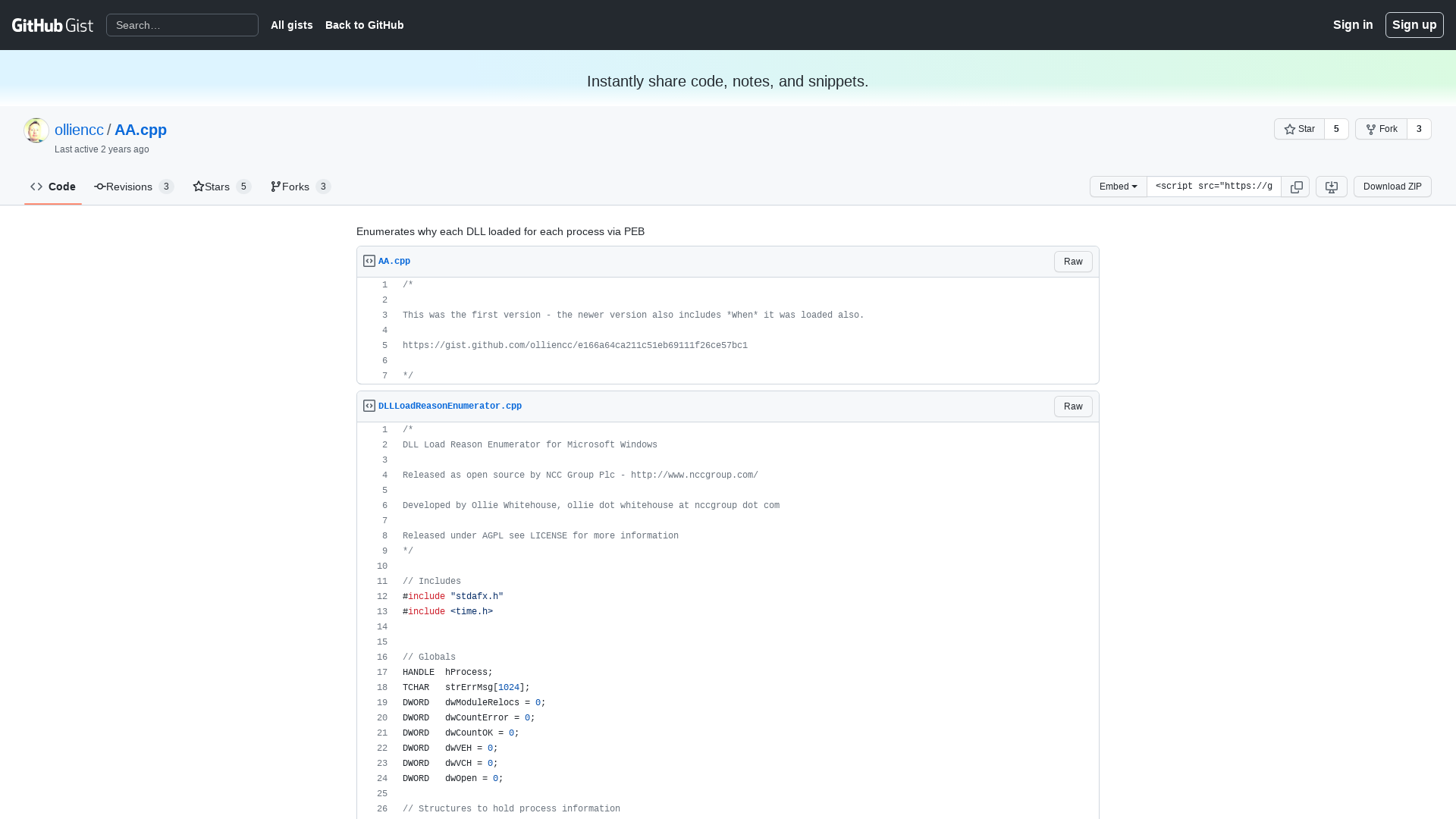Open the Revisions tab

point(134,187)
